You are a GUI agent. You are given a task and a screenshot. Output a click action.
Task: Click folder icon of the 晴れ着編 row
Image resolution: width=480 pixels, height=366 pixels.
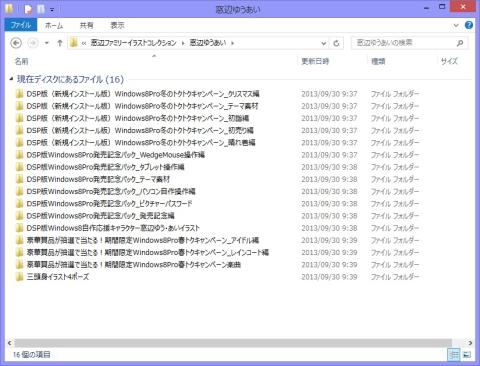click(x=20, y=142)
